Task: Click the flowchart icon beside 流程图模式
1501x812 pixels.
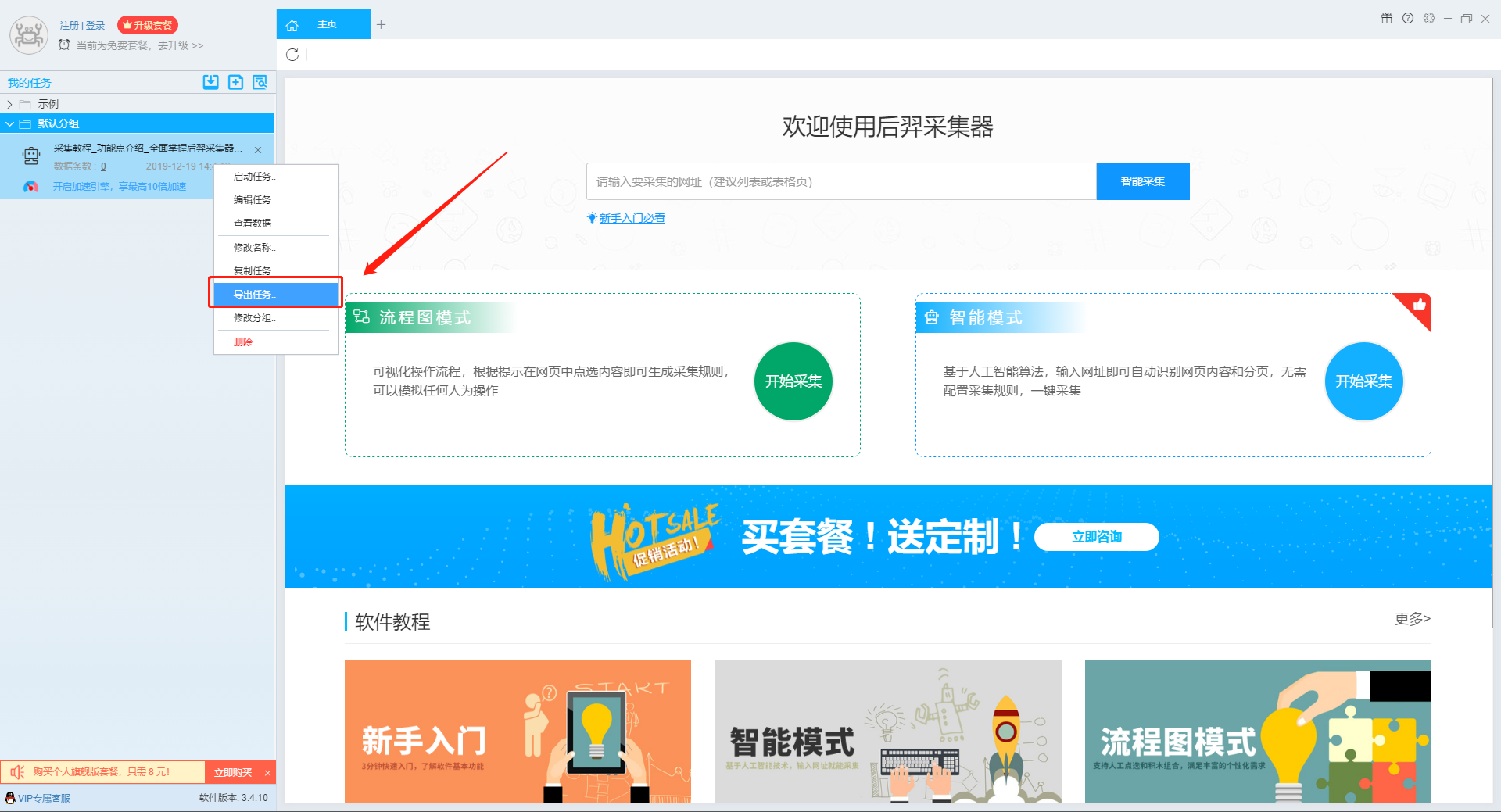Action: pos(361,317)
